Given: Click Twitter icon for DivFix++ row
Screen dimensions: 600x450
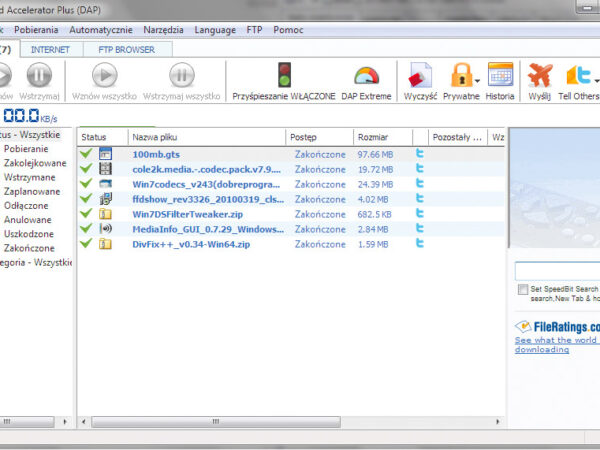Looking at the screenshot, I should point(420,244).
